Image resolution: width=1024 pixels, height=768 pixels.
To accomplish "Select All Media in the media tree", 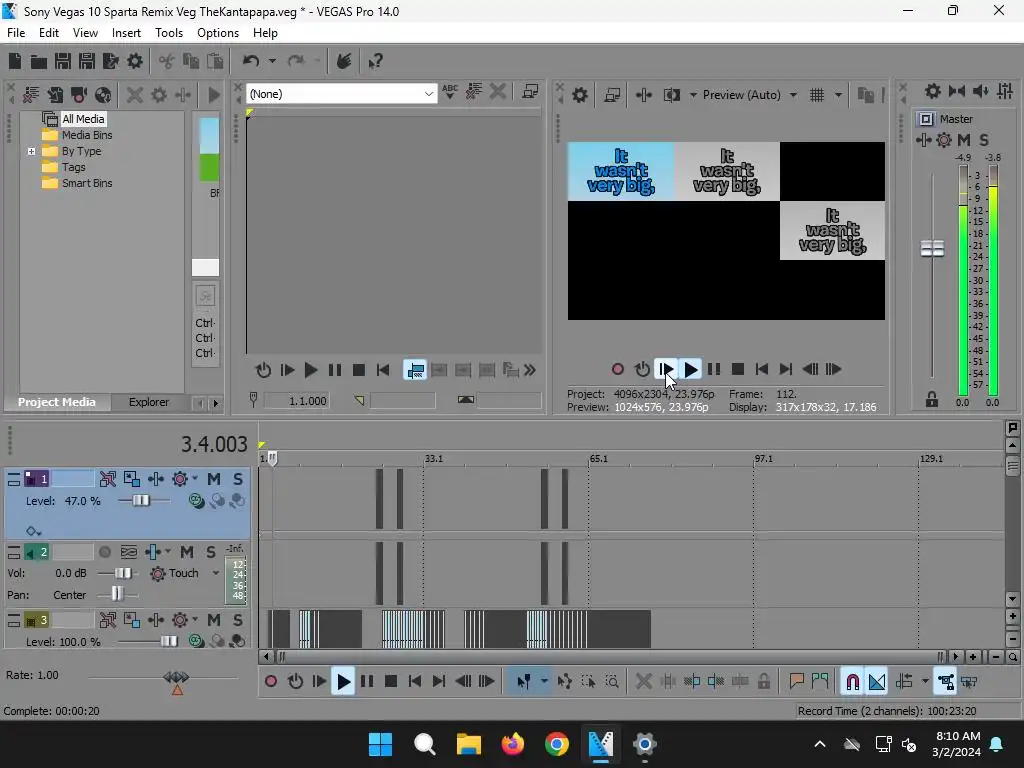I will coord(83,119).
